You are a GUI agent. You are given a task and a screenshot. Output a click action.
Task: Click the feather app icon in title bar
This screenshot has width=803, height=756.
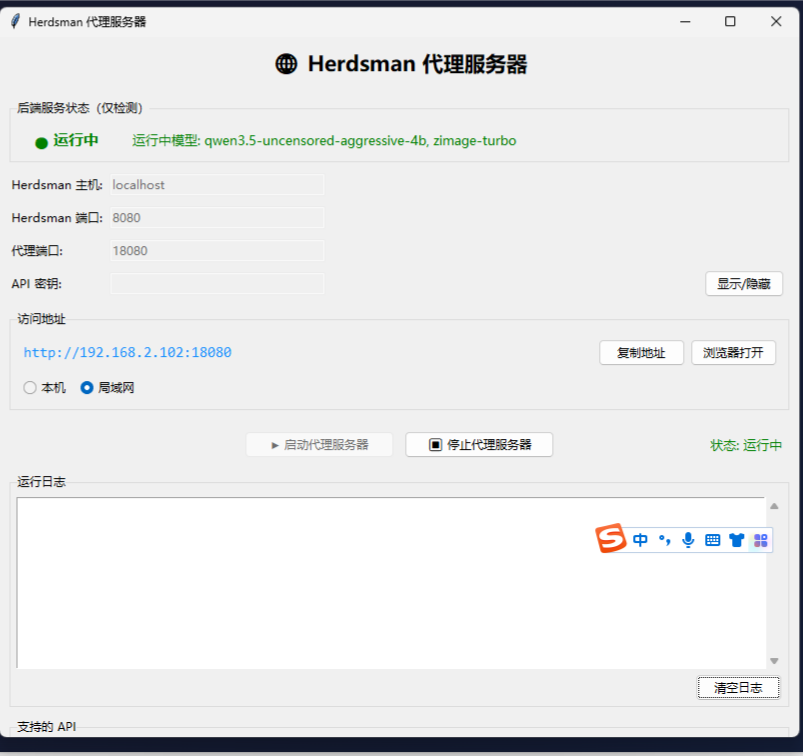click(x=16, y=21)
